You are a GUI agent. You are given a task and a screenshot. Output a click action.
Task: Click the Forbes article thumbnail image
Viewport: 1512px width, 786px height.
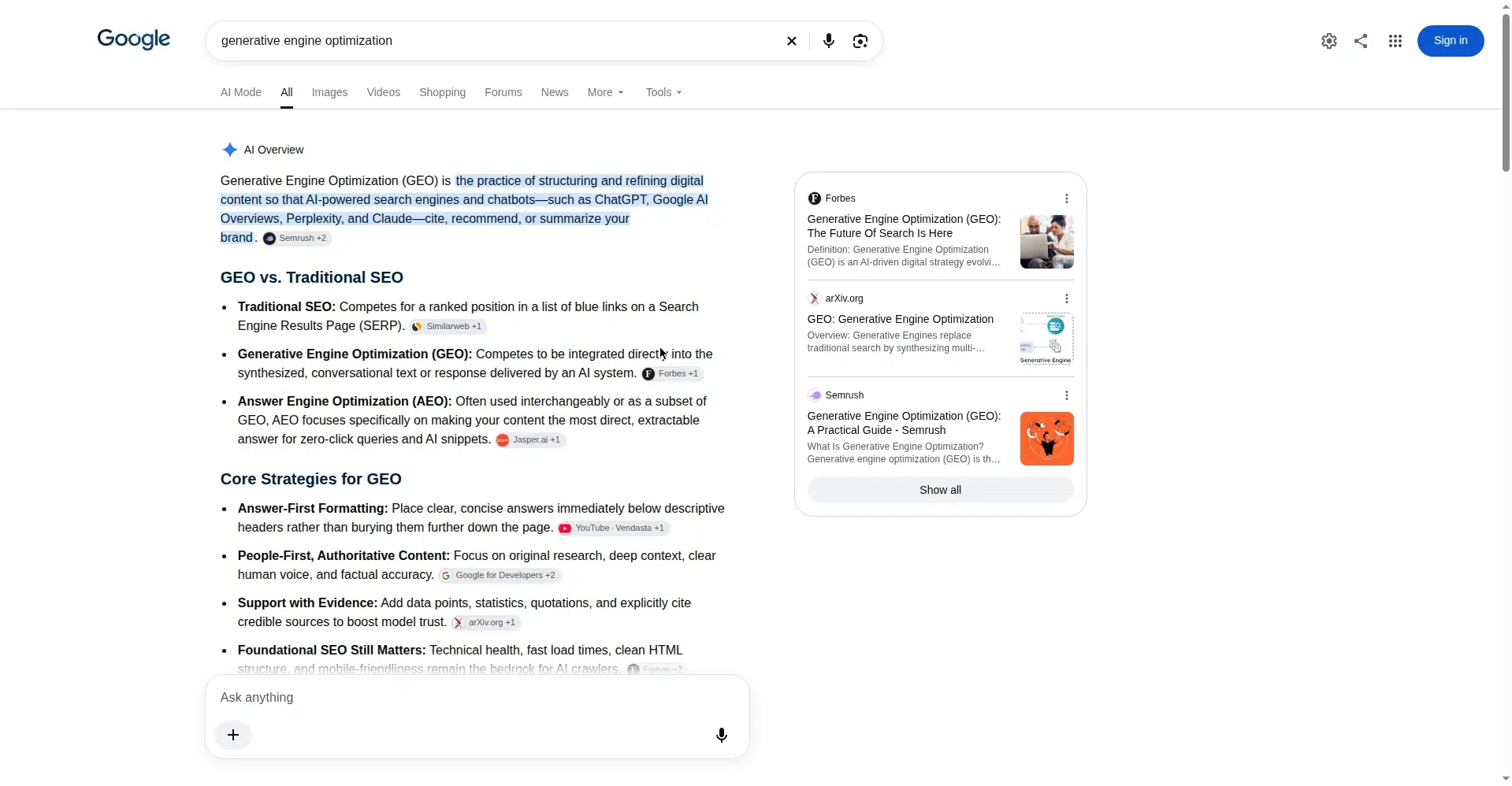coord(1046,242)
